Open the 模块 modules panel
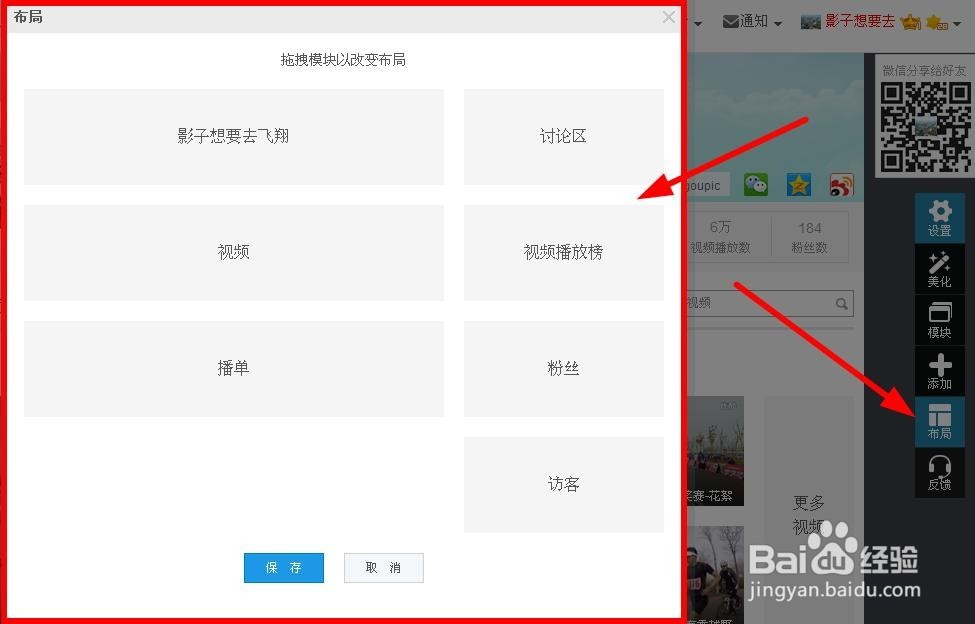 click(x=940, y=320)
